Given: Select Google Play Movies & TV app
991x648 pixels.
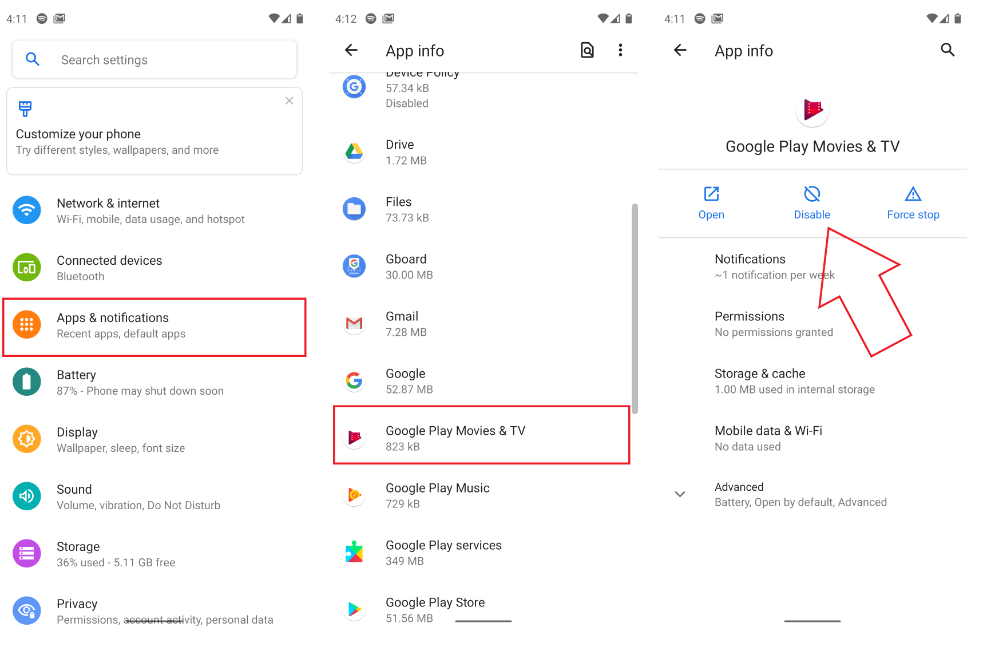Looking at the screenshot, I should 481,438.
